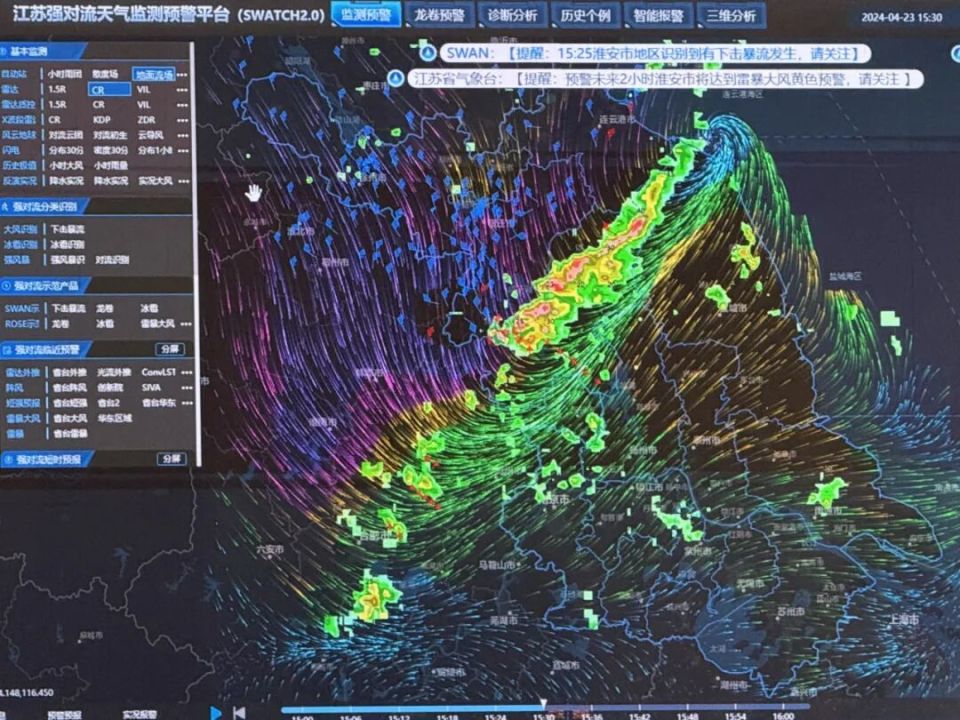This screenshot has height=720, width=960.
Task: Expand more options in 闪电 row
Action: pos(183,151)
